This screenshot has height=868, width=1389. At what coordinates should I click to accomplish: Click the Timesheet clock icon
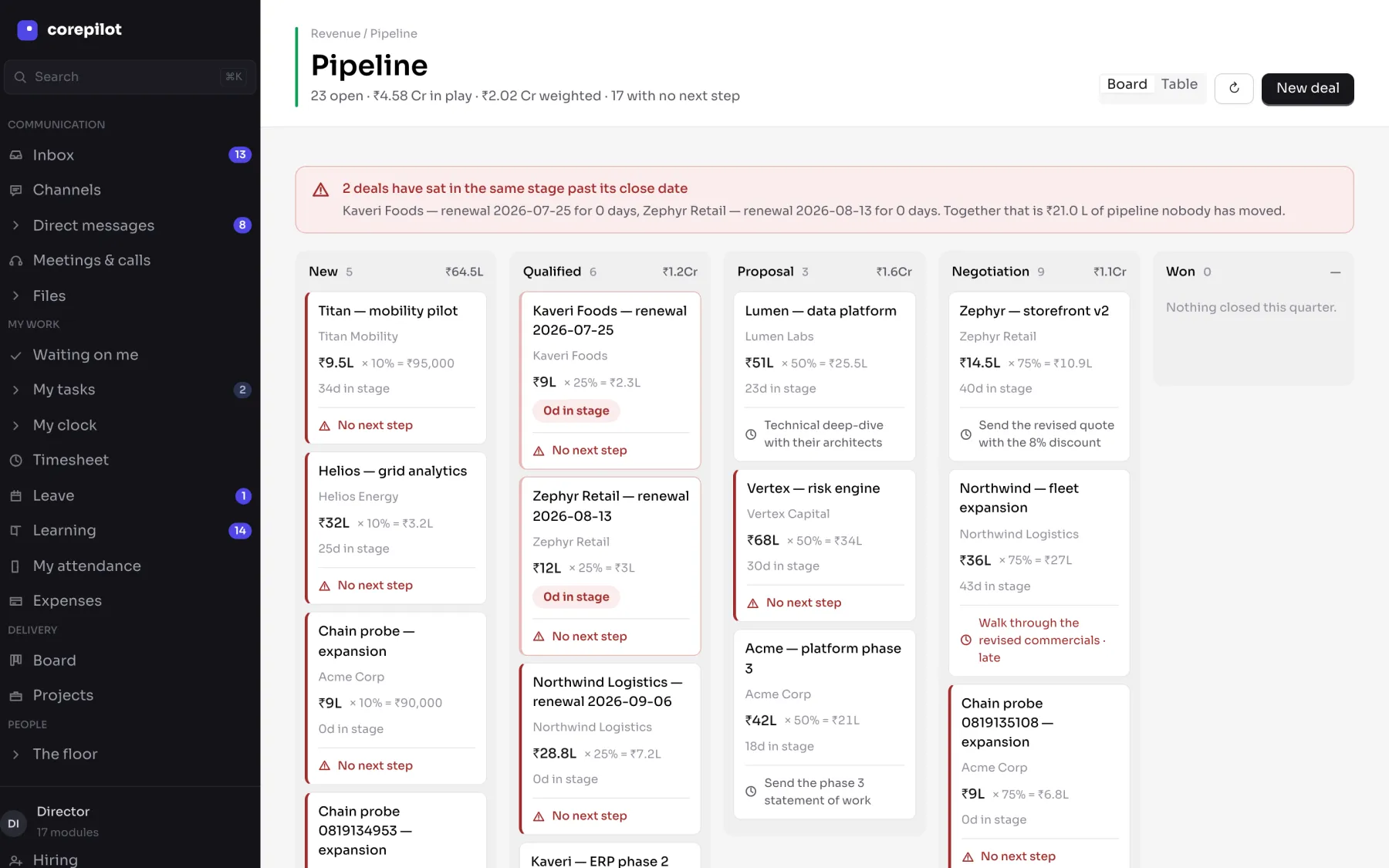15,460
